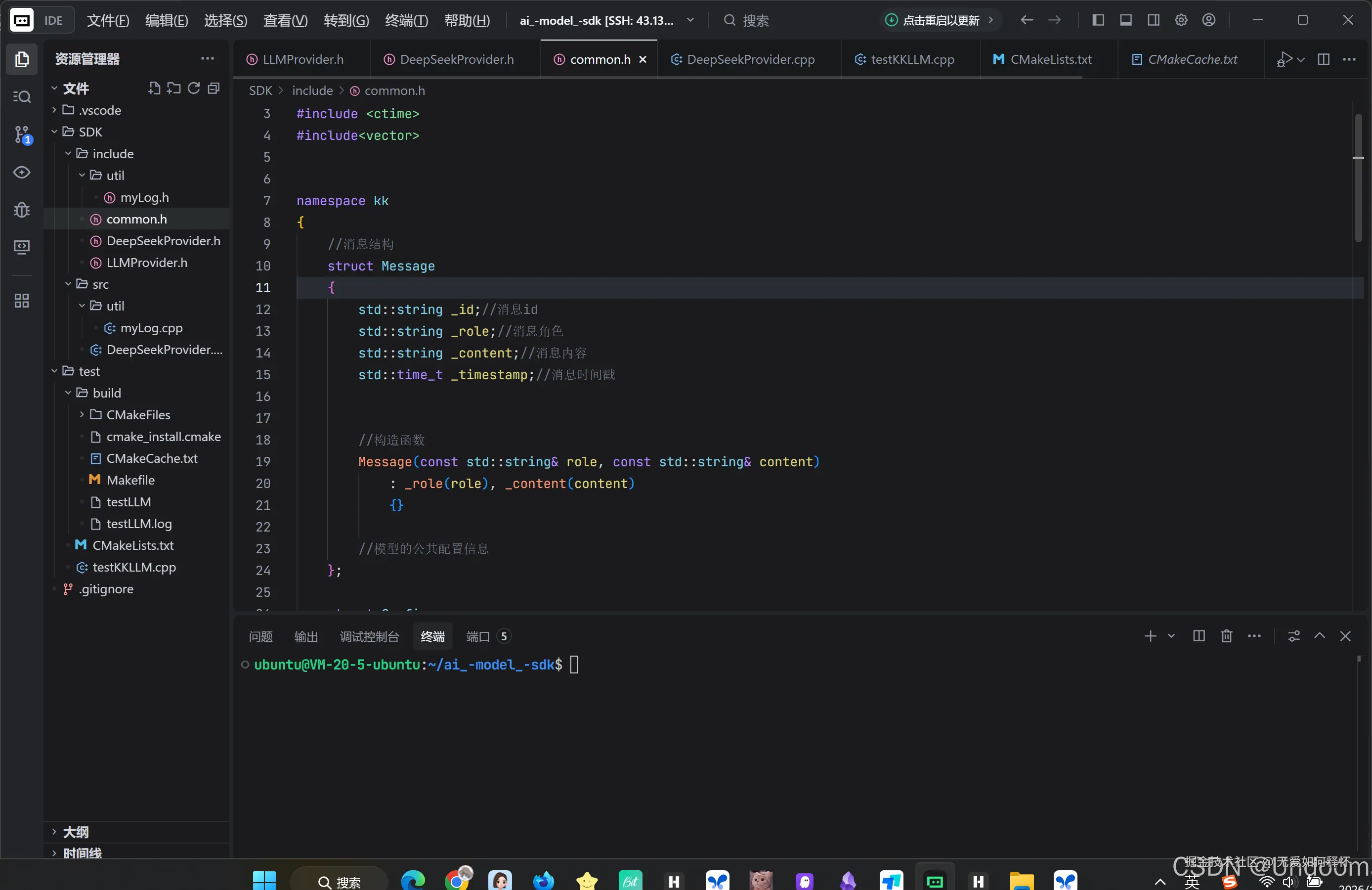Toggle the secondary sidebar layout button
This screenshot has height=890, width=1372.
point(1153,20)
